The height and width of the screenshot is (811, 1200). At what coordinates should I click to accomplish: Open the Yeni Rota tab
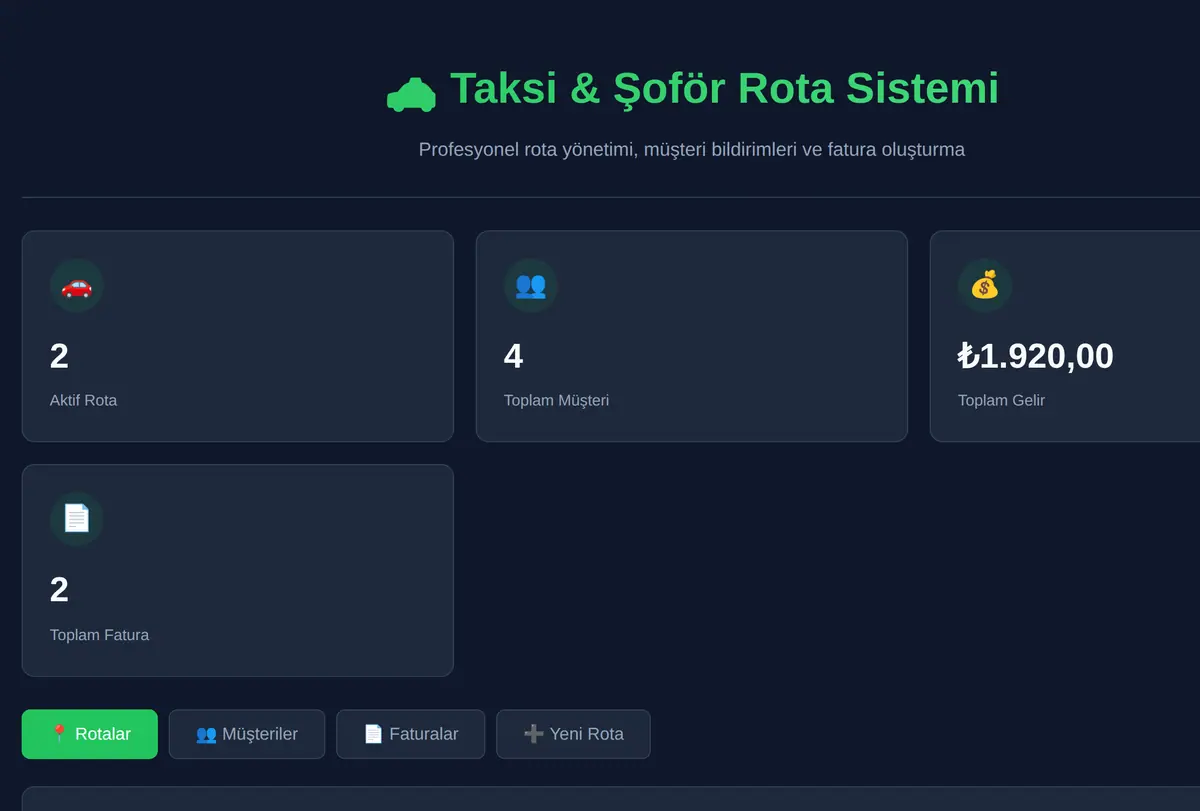pos(574,734)
